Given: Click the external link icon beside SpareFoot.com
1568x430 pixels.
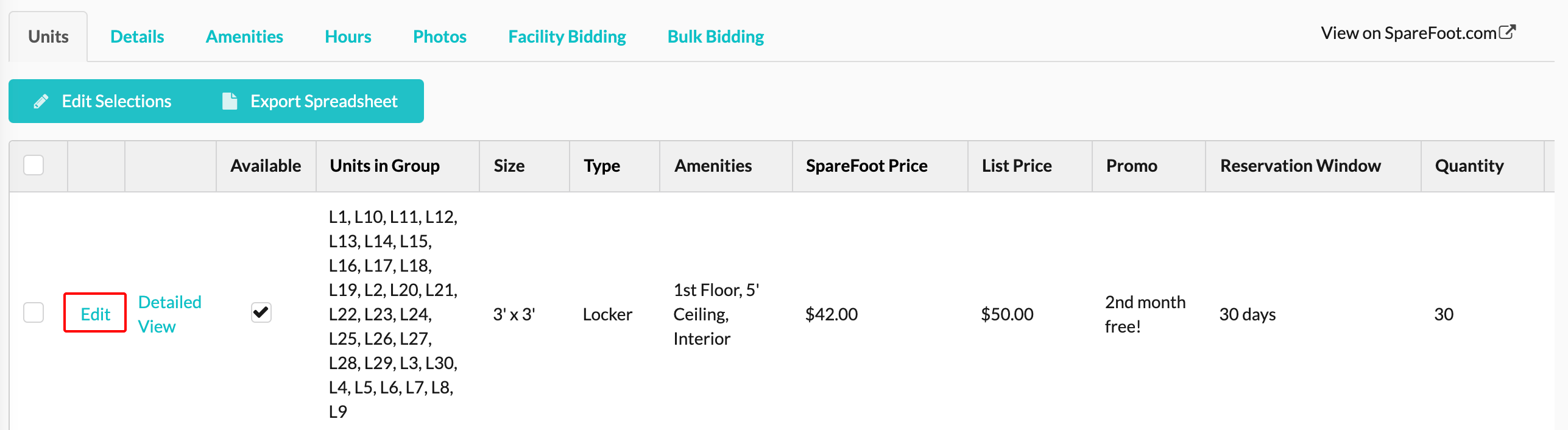Looking at the screenshot, I should point(1507,32).
